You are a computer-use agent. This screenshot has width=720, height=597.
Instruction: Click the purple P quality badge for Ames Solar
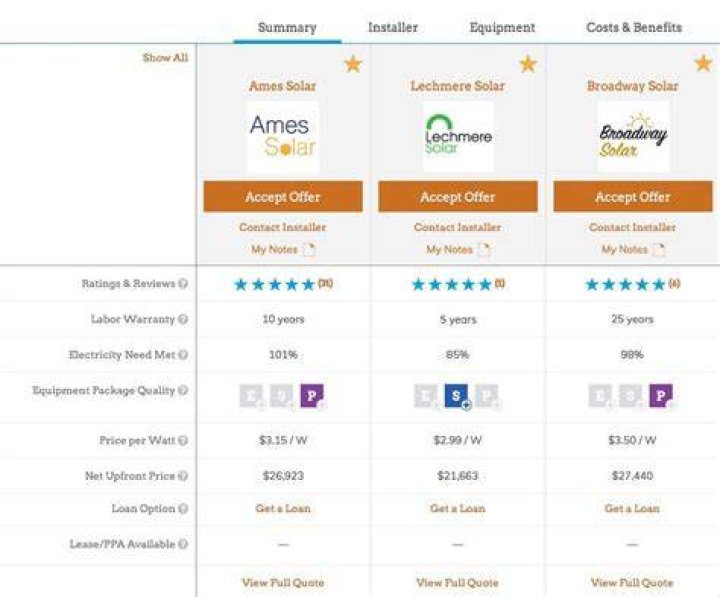[312, 395]
